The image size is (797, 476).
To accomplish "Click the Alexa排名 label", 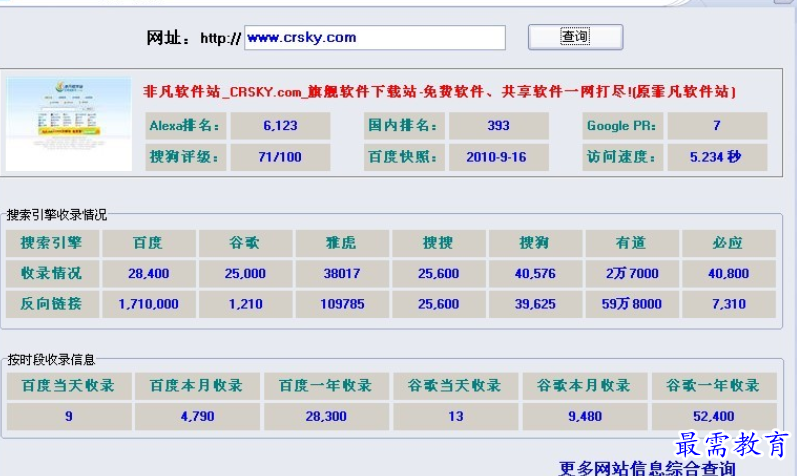I will 186,126.
